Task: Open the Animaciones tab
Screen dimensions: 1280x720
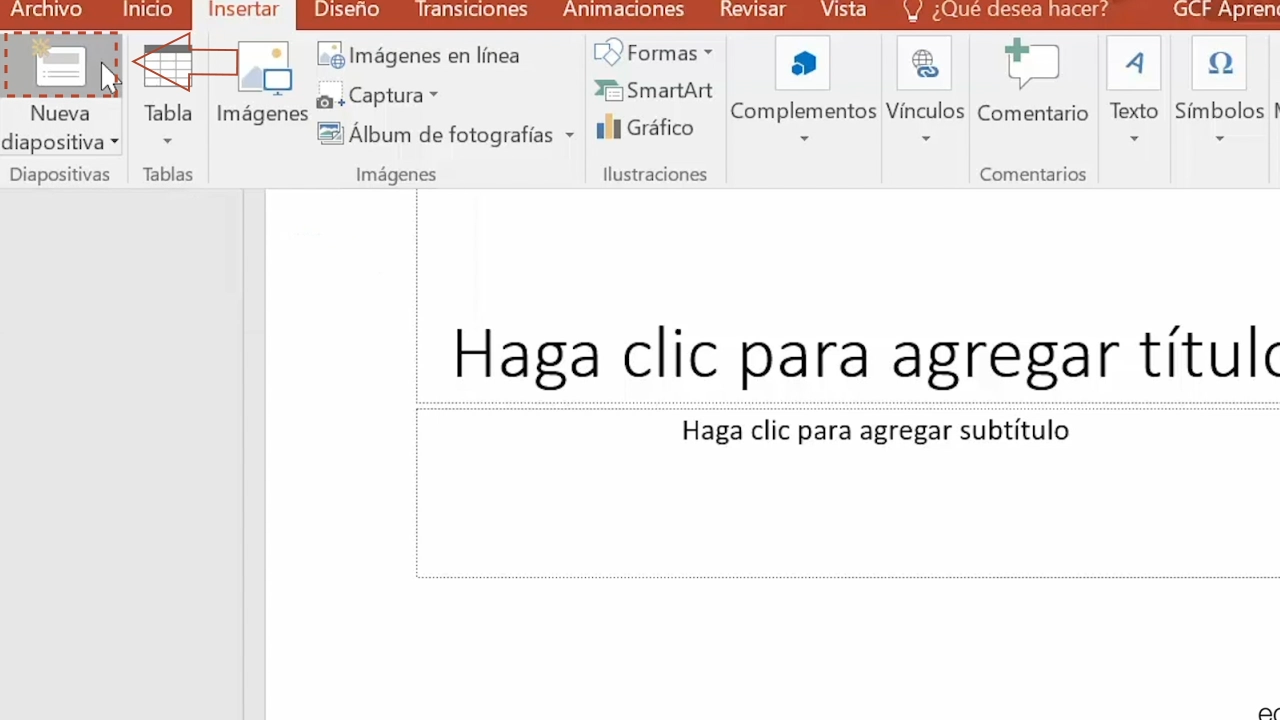Action: 623,10
